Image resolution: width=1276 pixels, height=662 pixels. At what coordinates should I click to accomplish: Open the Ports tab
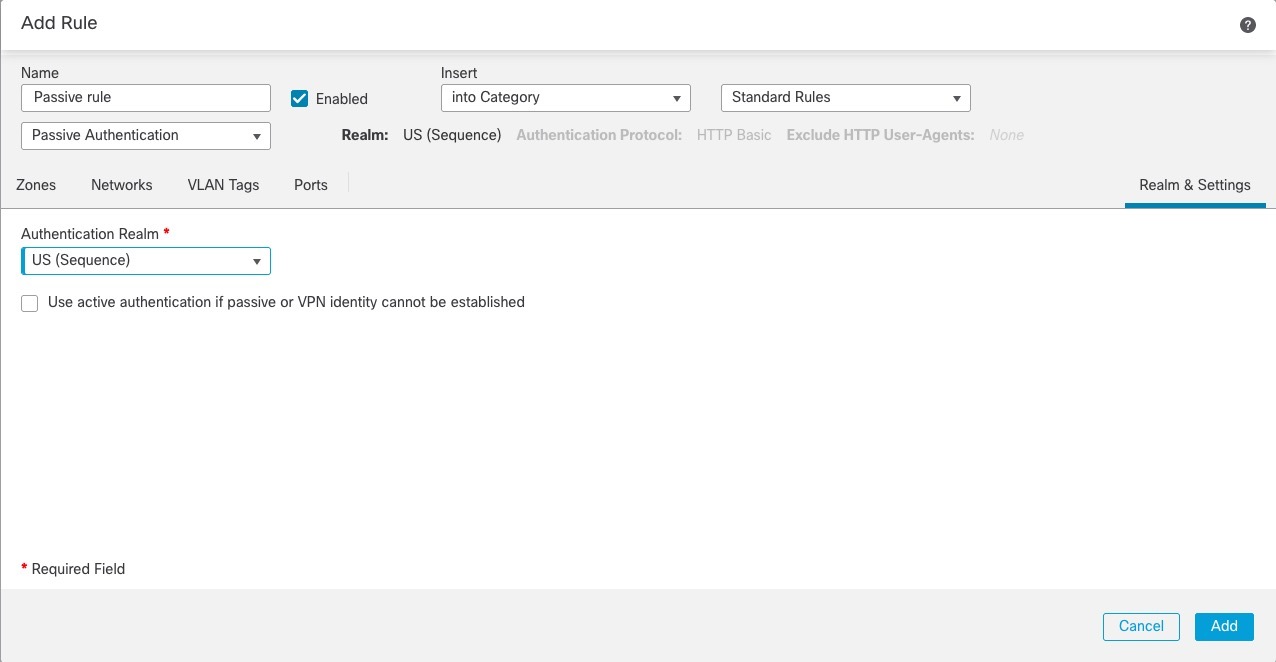tap(310, 185)
